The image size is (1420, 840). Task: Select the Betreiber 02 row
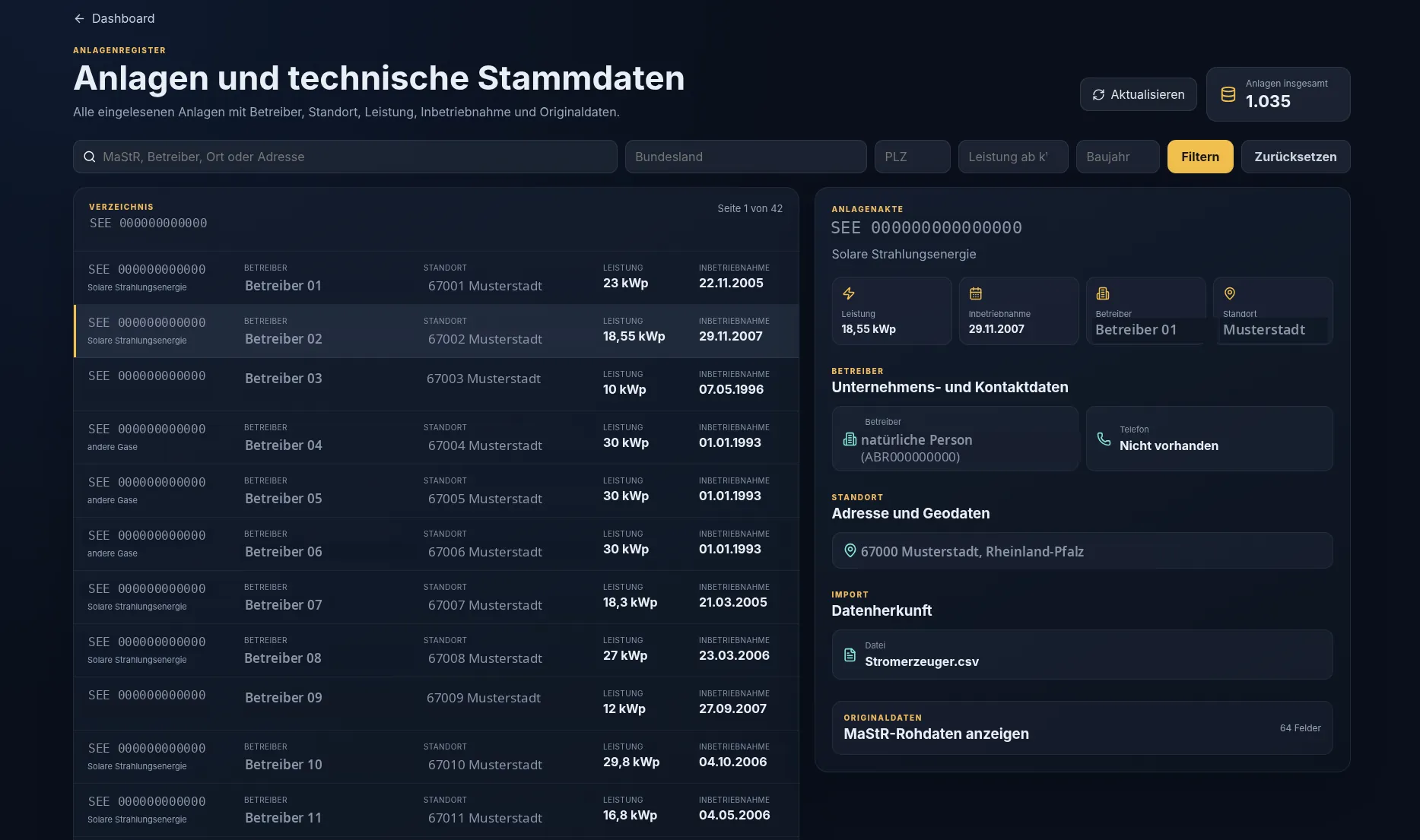pos(436,331)
